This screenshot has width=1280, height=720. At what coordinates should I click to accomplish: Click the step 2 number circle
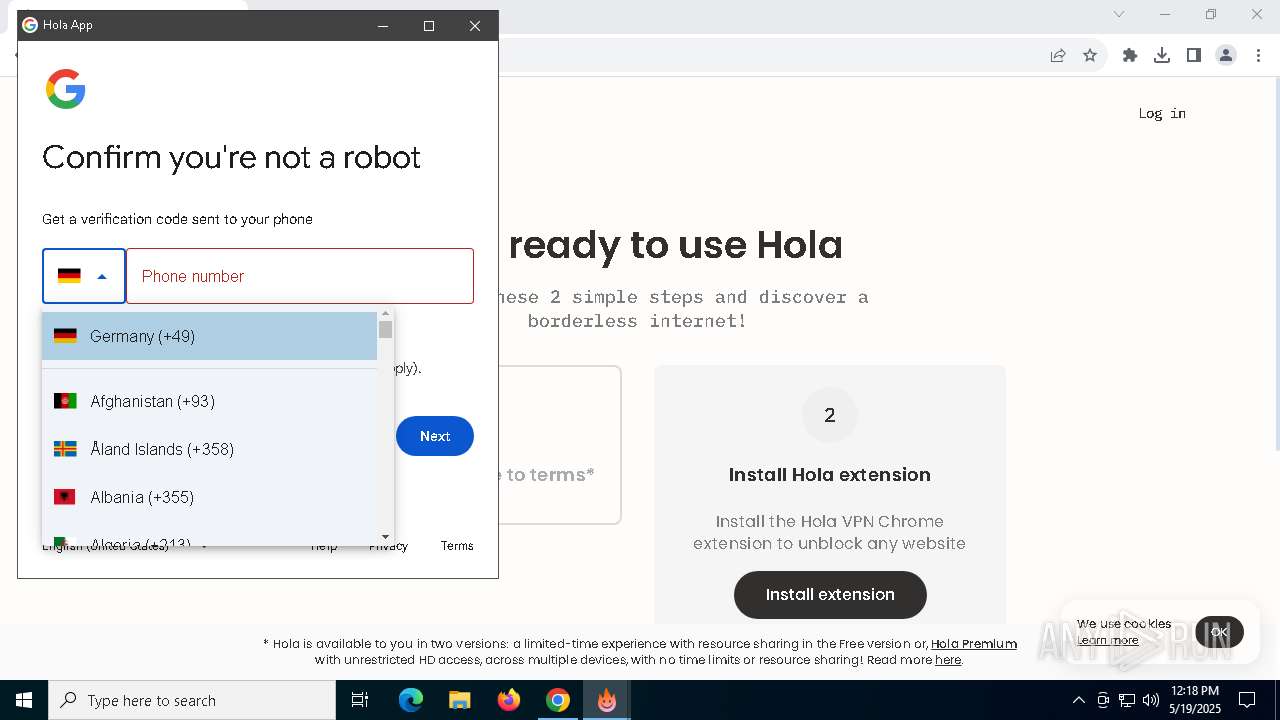coord(830,415)
